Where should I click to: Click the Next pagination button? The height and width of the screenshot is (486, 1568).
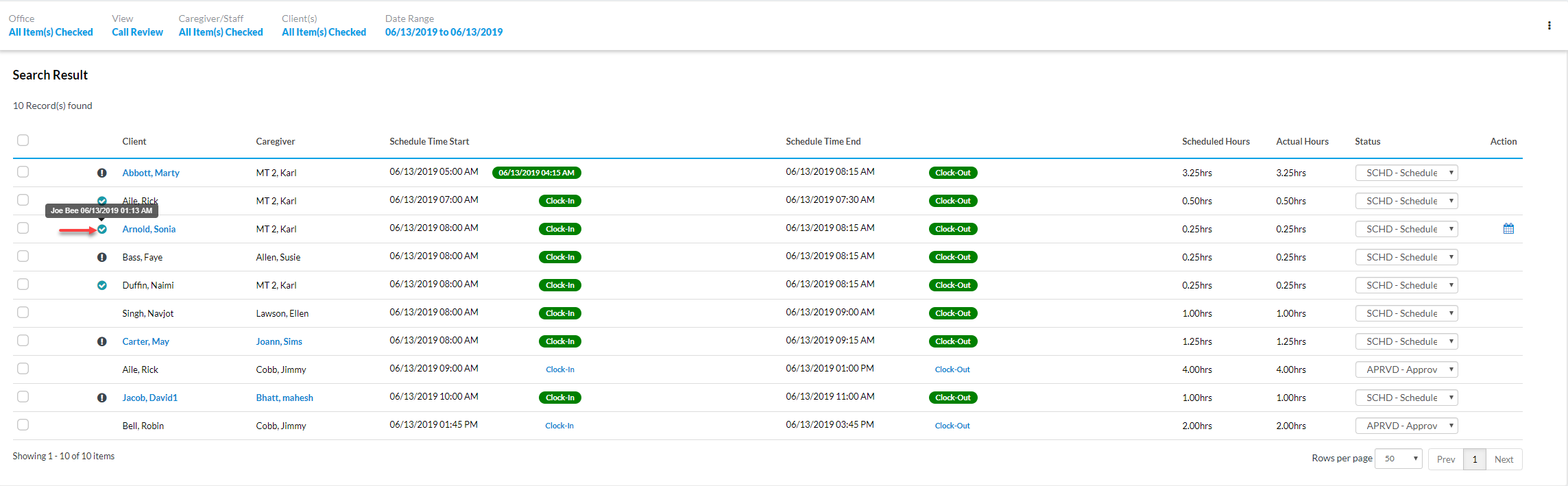point(1504,459)
